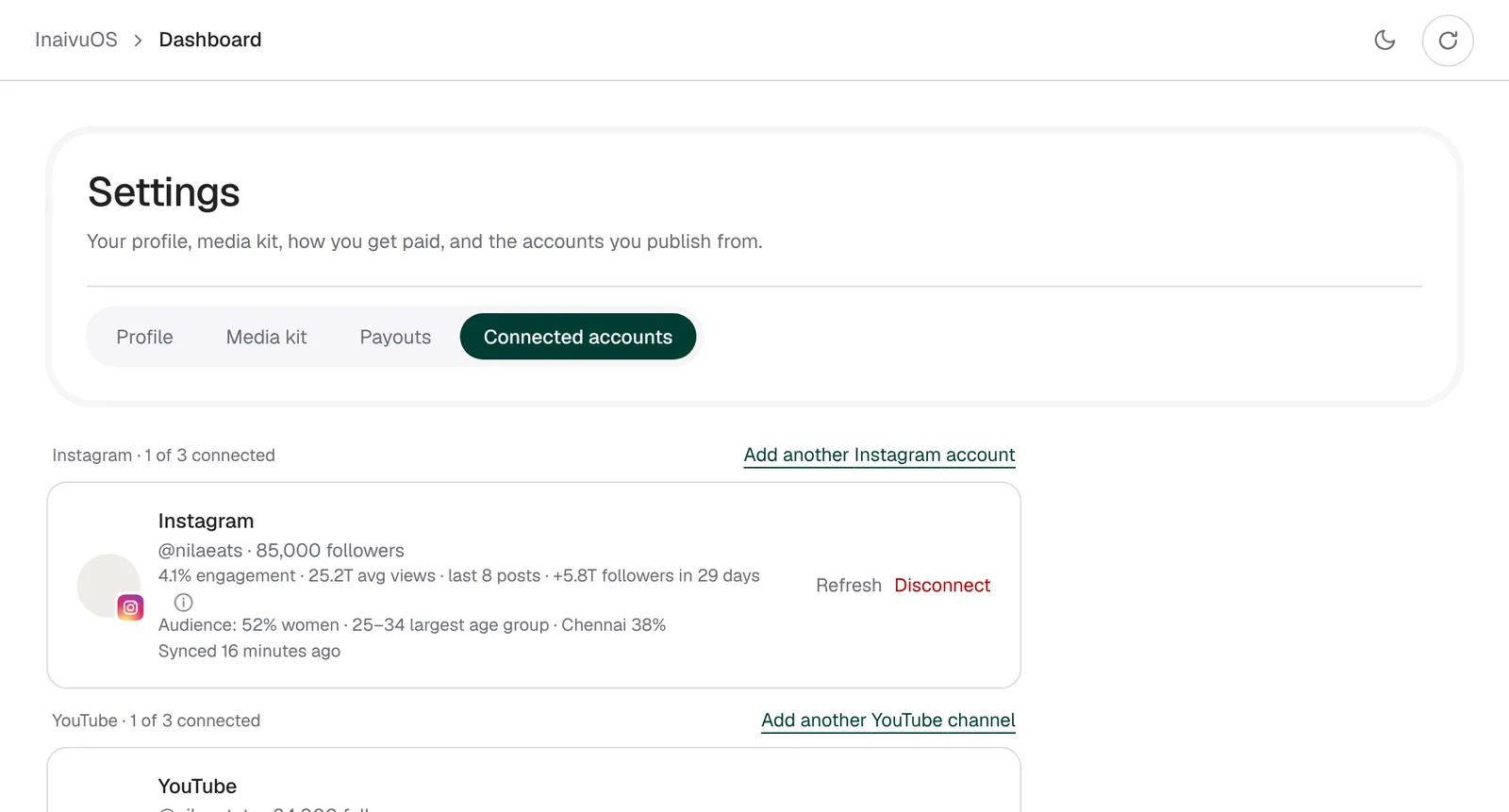Click the breadcrumb chevron after InaivuOS
Viewport: 1509px width, 812px height.
[x=138, y=41]
